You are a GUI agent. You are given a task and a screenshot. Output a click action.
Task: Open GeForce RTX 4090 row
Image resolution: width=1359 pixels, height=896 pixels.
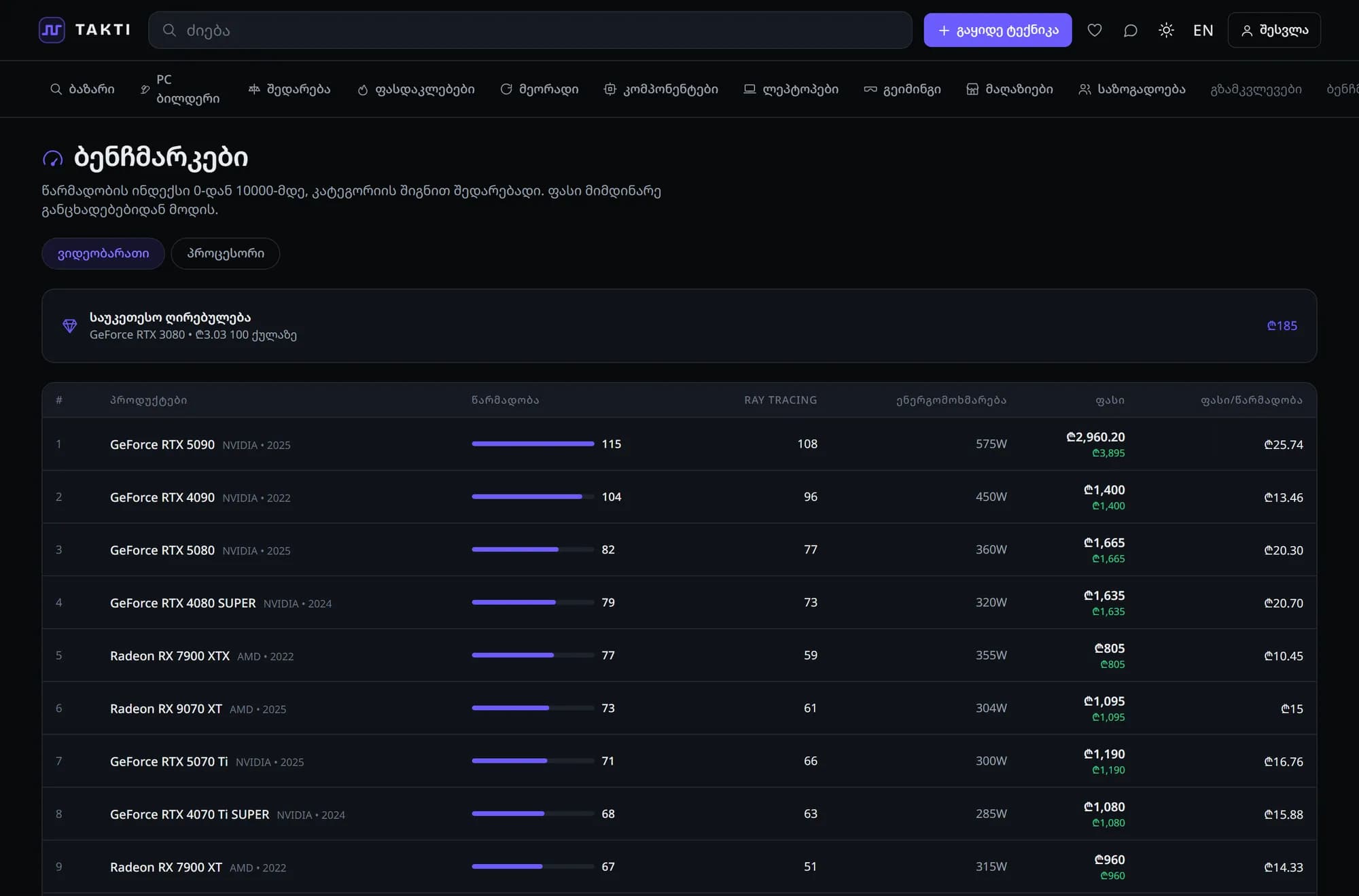(679, 497)
